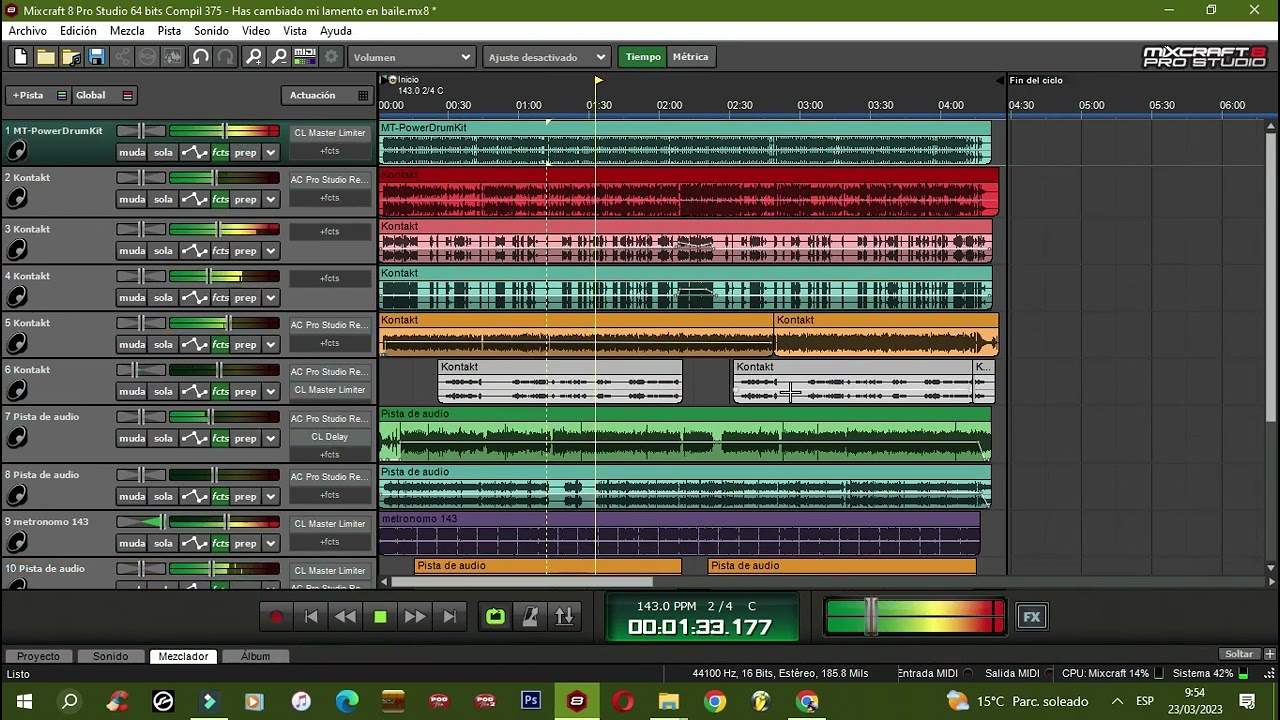This screenshot has width=1280, height=720.
Task: Click the MT-PowerDrumKit track instrument icon
Action: (x=16, y=152)
